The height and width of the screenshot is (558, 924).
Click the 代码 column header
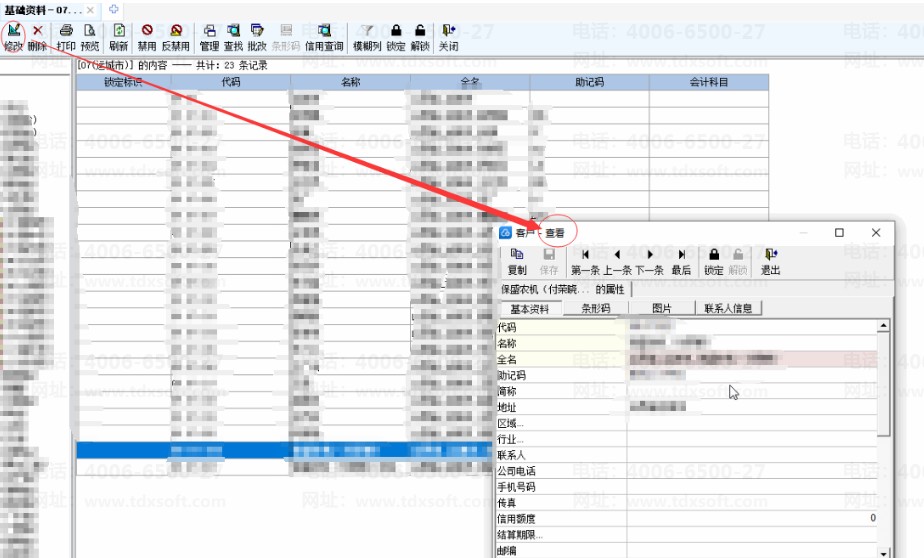click(230, 82)
